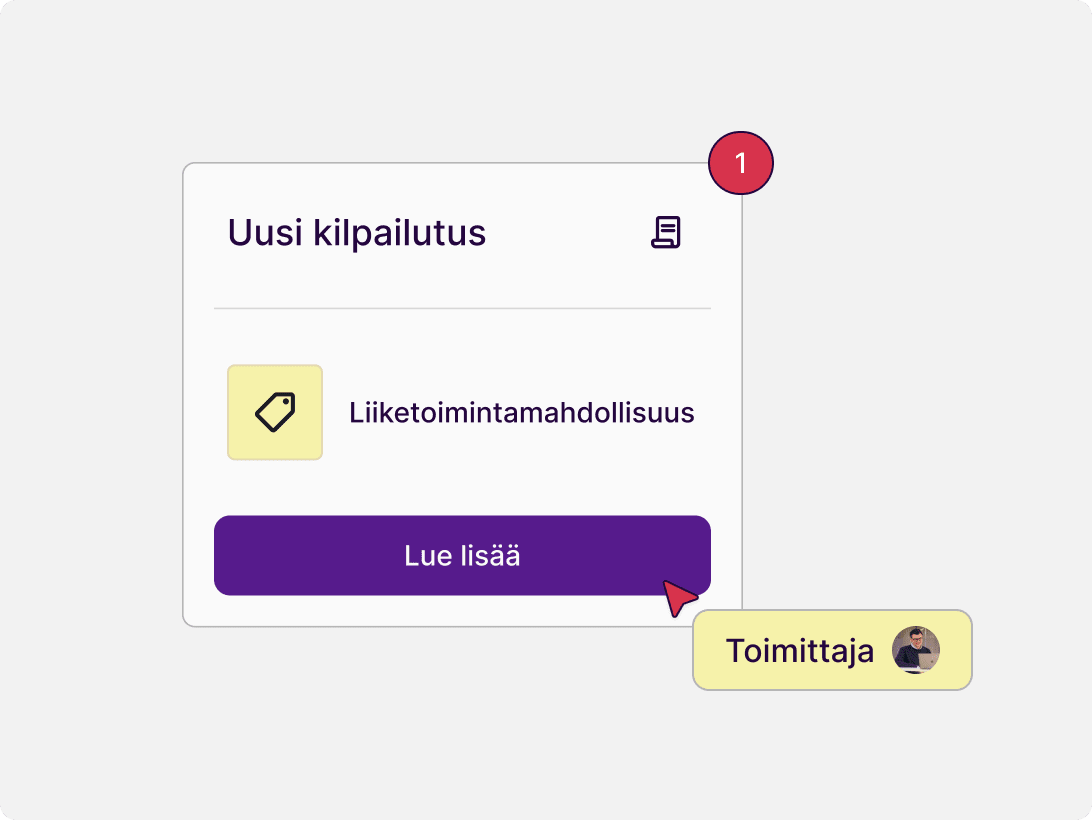Click the horizontal divider under the heading
Image resolution: width=1092 pixels, height=820 pixels.
462,308
